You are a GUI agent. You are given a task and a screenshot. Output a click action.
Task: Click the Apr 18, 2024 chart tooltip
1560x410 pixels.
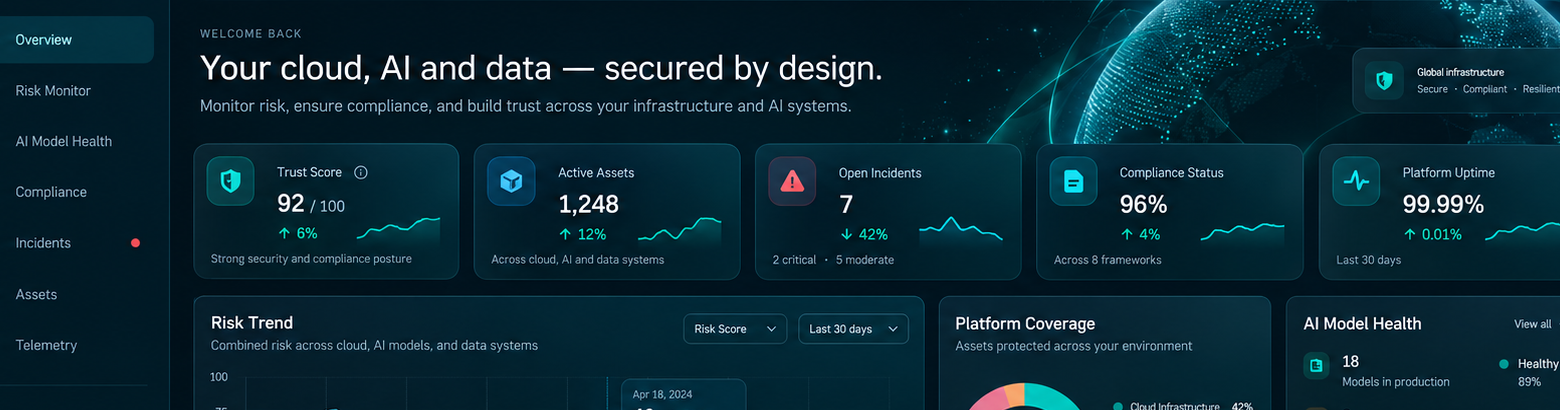[x=684, y=395]
